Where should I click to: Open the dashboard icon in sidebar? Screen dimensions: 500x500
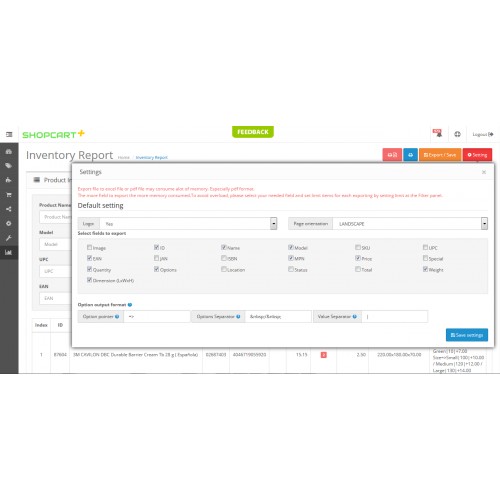click(x=9, y=152)
